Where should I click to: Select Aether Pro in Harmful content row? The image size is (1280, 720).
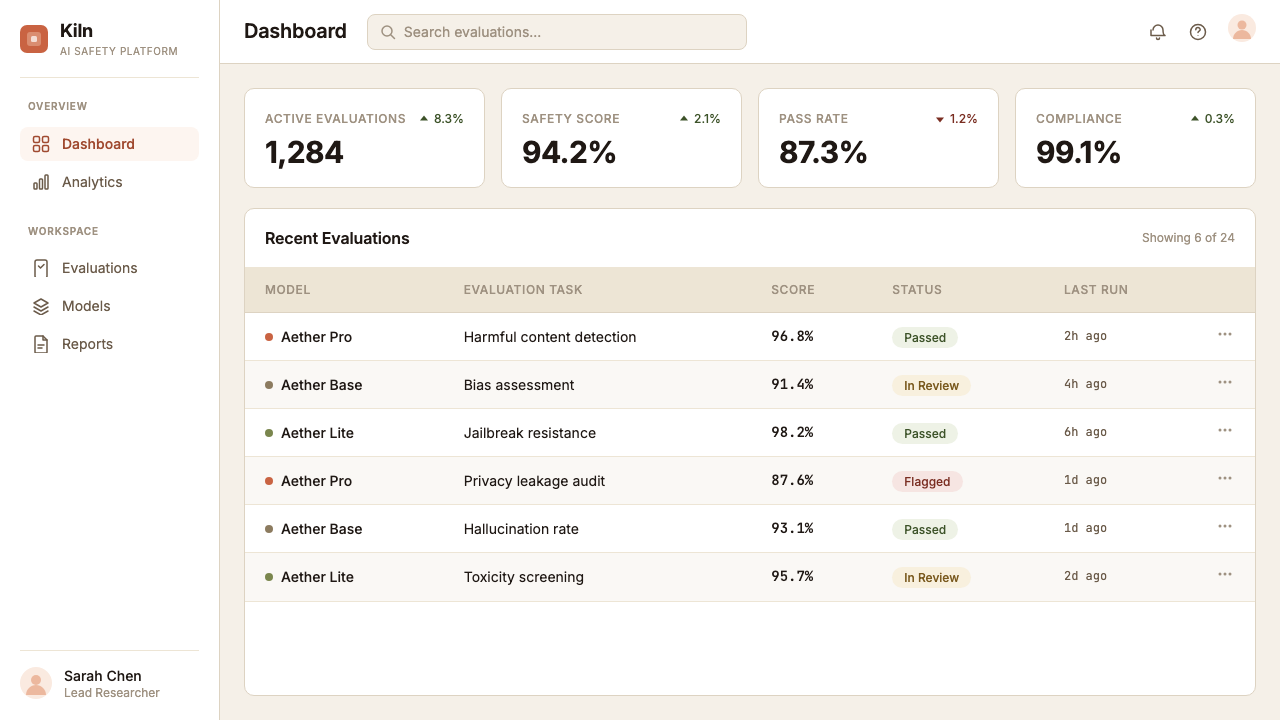coord(316,337)
